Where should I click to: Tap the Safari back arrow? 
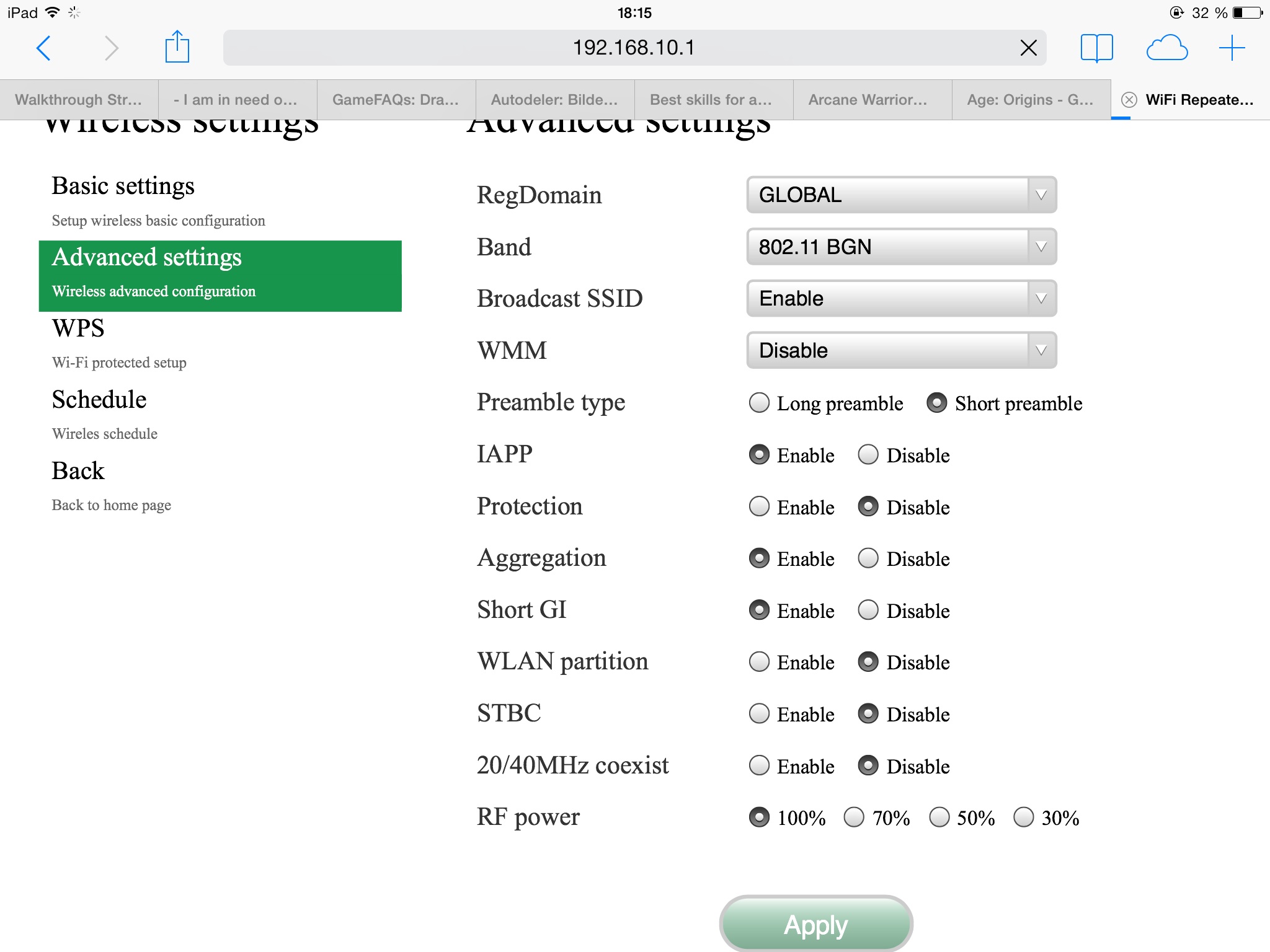pyautogui.click(x=43, y=48)
